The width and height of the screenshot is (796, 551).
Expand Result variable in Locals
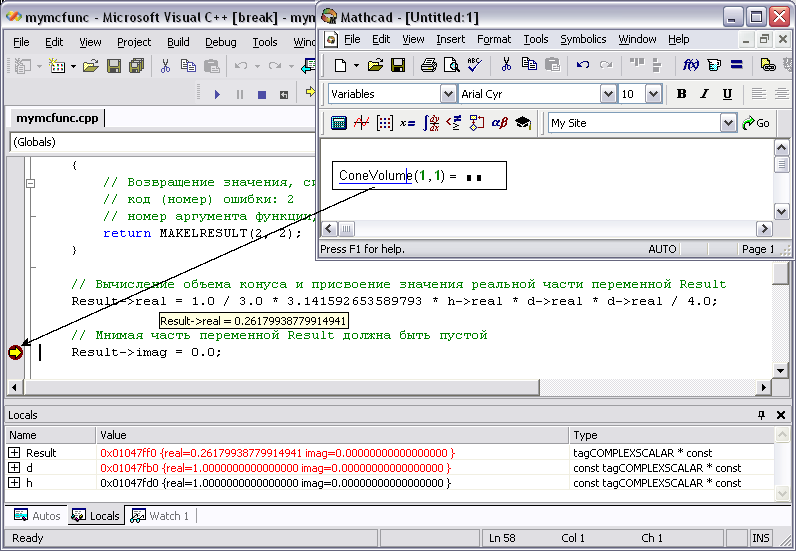point(14,452)
